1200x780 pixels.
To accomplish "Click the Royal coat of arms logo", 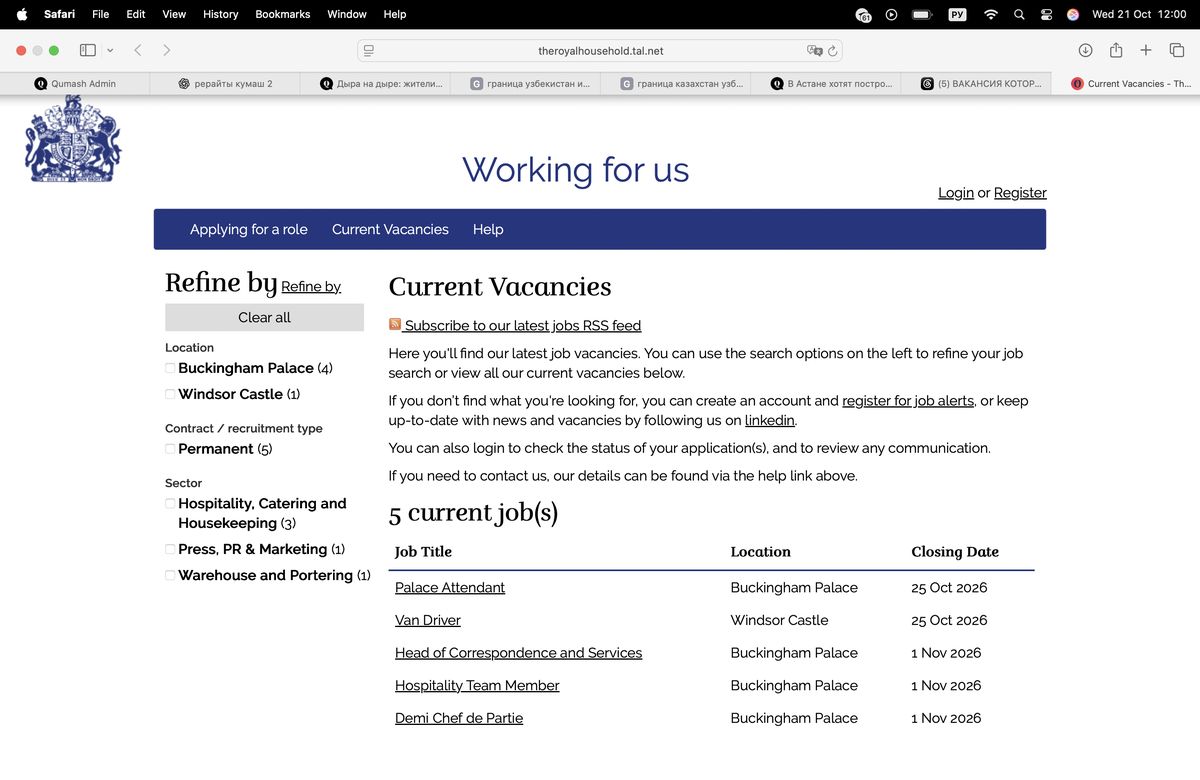I will (73, 139).
